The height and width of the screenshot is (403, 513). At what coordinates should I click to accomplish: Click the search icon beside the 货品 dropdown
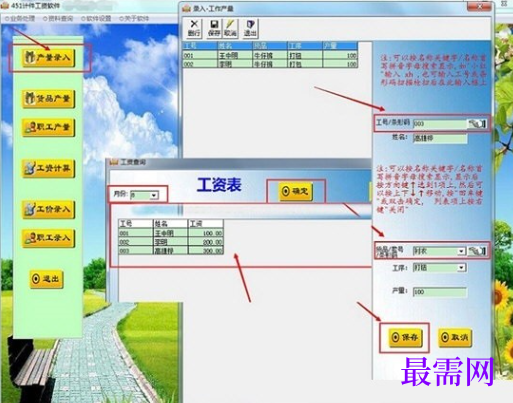pos(477,251)
